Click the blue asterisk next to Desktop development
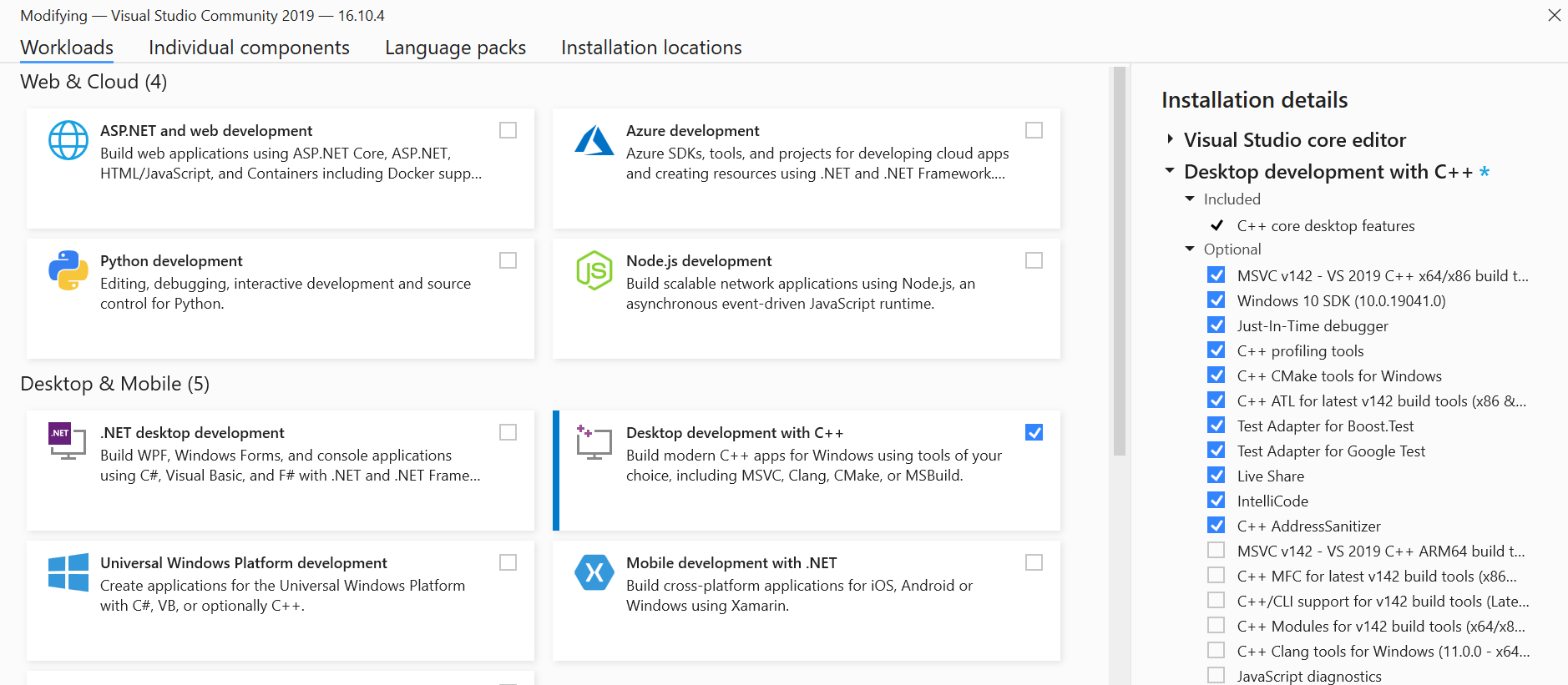Image resolution: width=1568 pixels, height=685 pixels. coord(1485,172)
